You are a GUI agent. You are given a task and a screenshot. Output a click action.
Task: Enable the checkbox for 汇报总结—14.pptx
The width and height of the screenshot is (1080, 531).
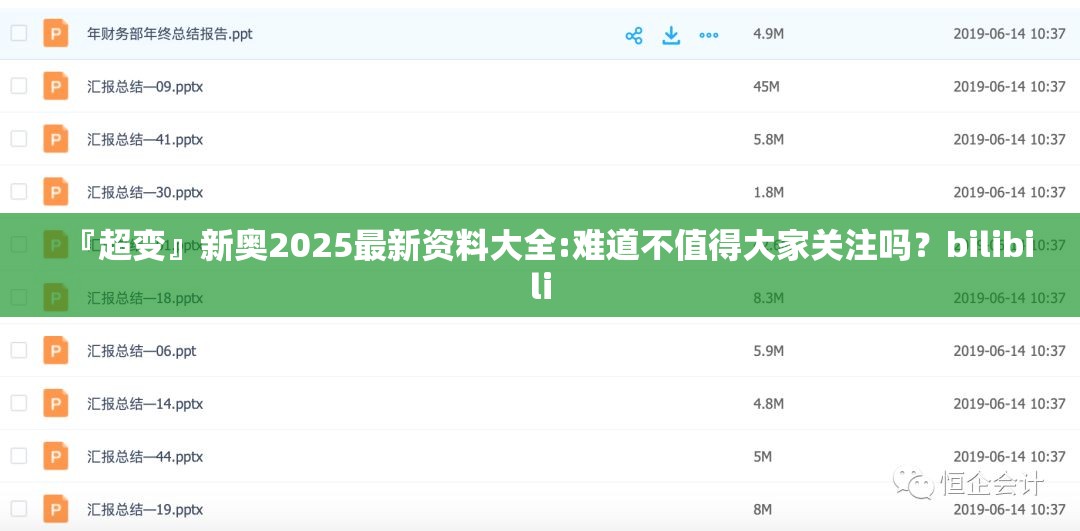[19, 403]
